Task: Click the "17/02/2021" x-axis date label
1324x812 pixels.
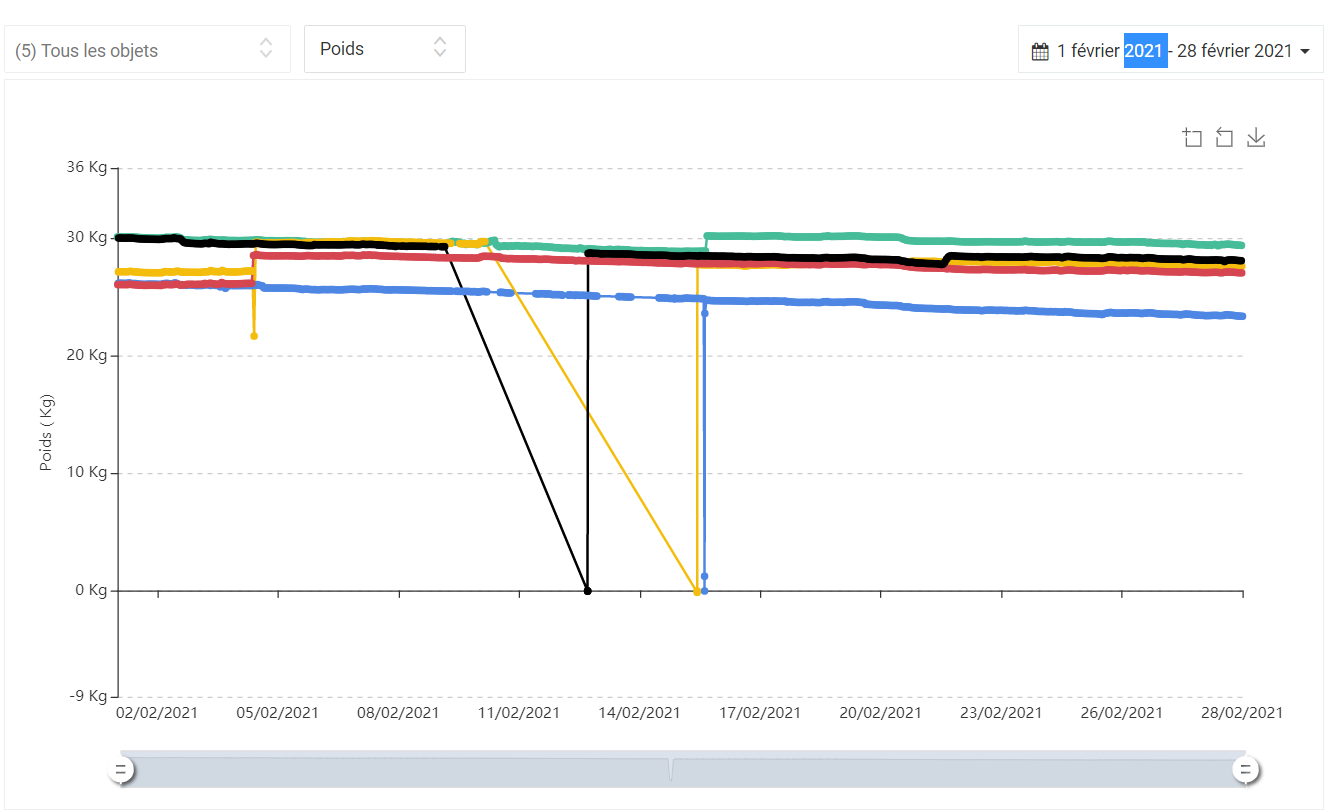Action: click(760, 713)
